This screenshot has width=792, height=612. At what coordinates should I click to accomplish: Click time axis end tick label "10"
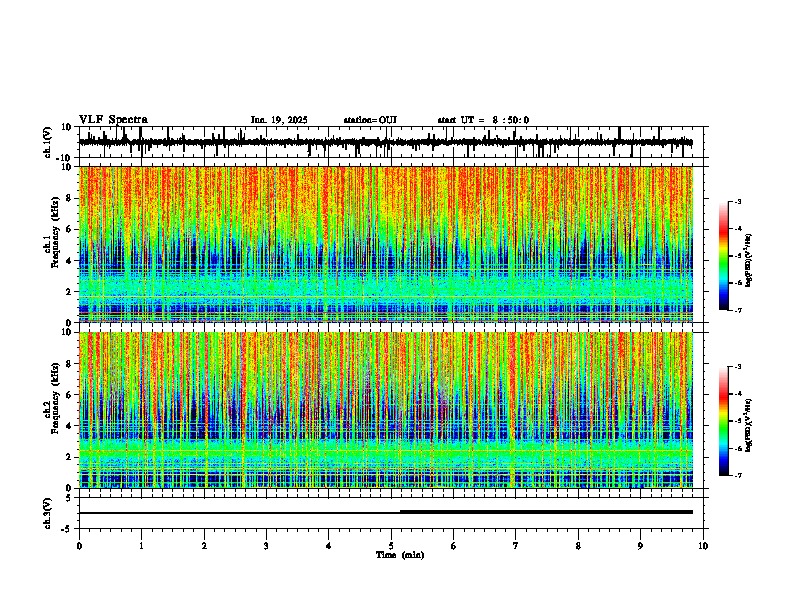point(703,546)
